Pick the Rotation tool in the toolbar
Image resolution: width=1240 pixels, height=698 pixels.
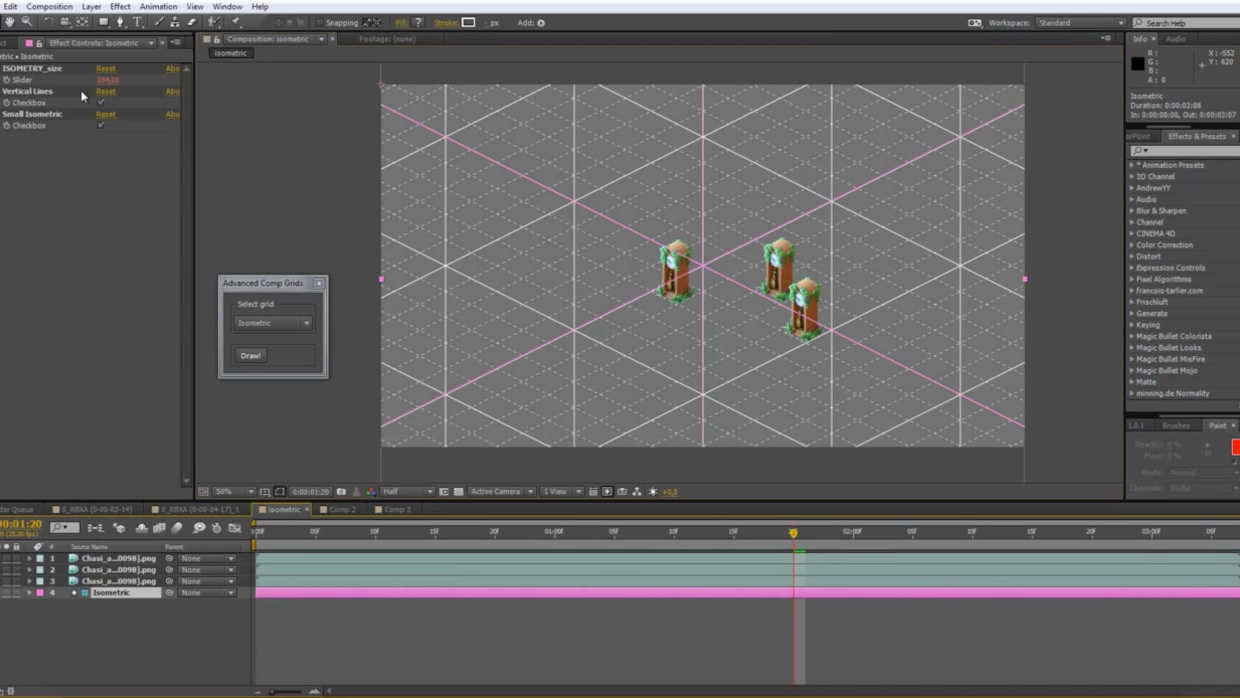48,22
